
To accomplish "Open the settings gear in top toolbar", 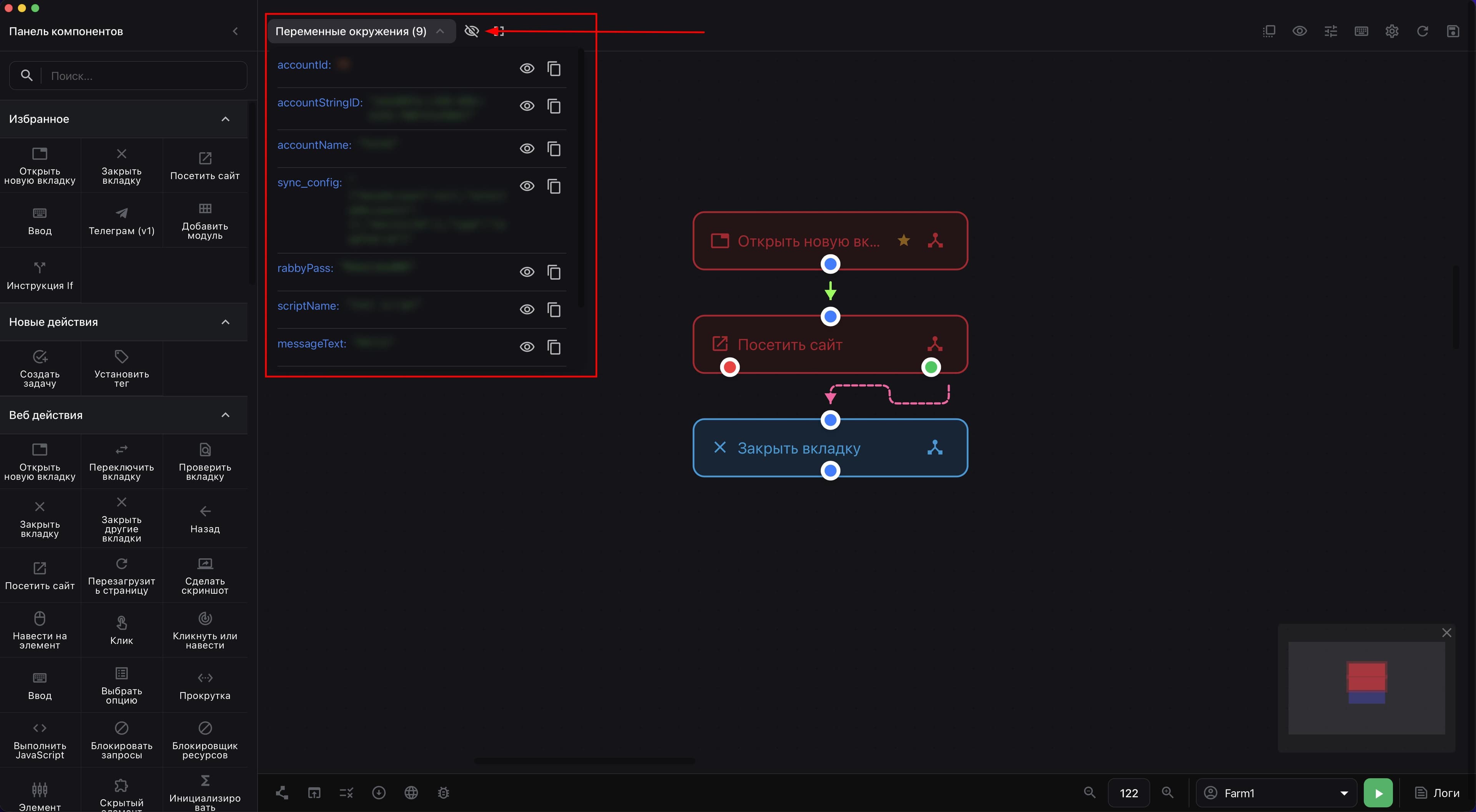I will pos(1392,31).
